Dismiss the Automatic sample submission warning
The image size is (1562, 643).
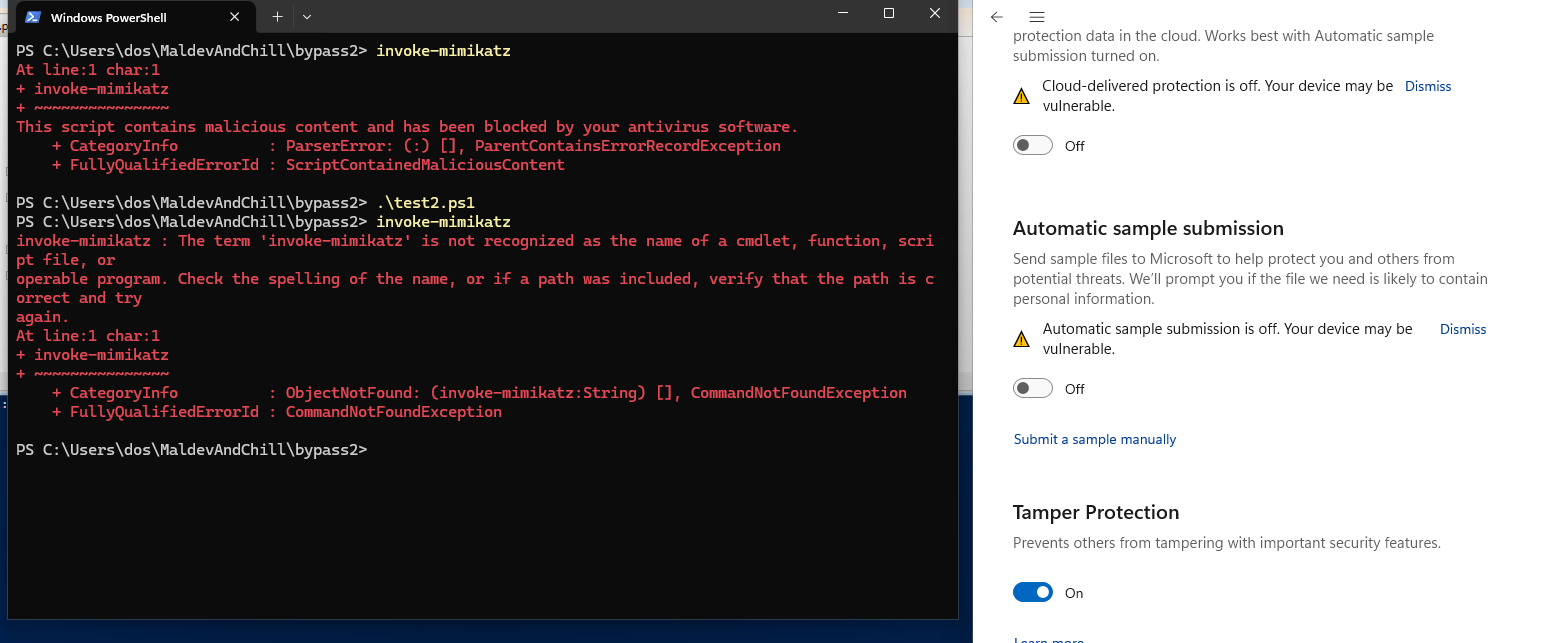point(1462,329)
